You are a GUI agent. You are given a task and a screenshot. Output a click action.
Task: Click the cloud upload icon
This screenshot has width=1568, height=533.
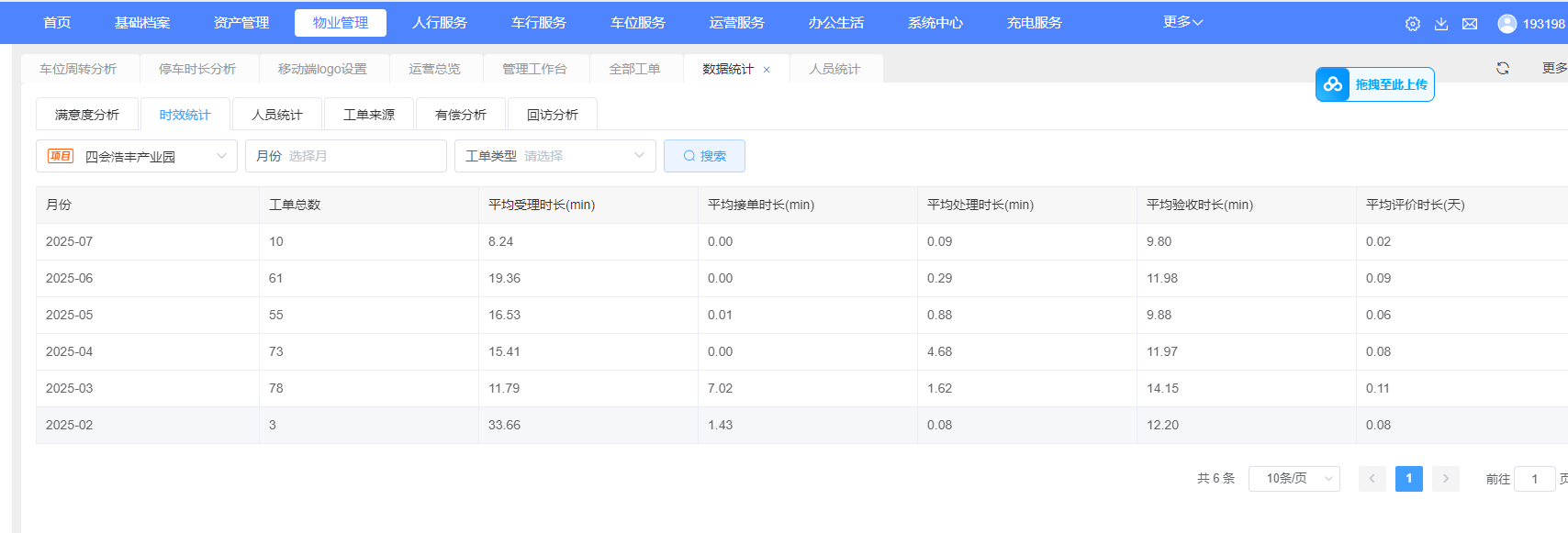coord(1333,84)
